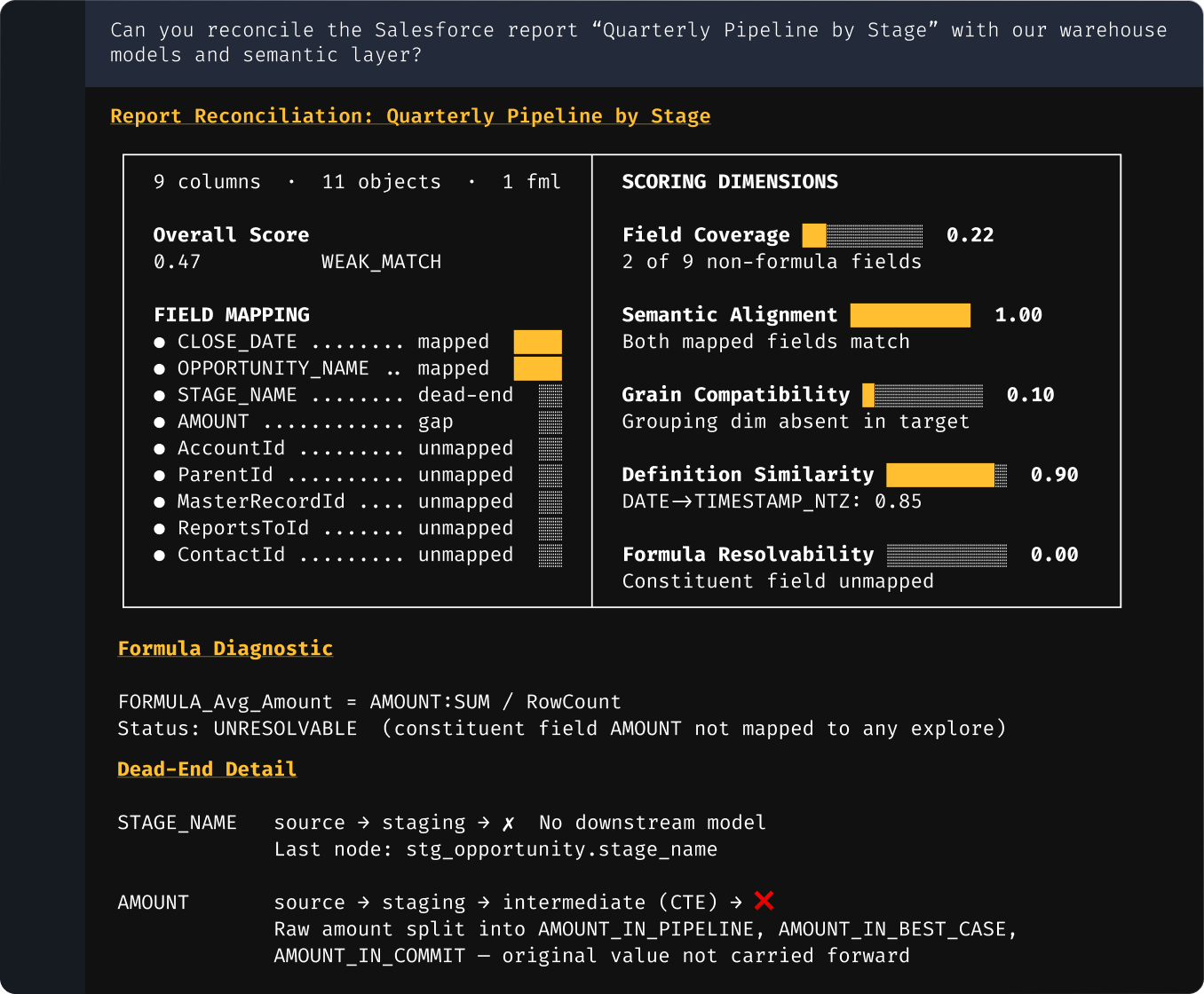This screenshot has height=994, width=1204.
Task: Click the bullet icon beside STAGE_NAME
Action: click(159, 395)
